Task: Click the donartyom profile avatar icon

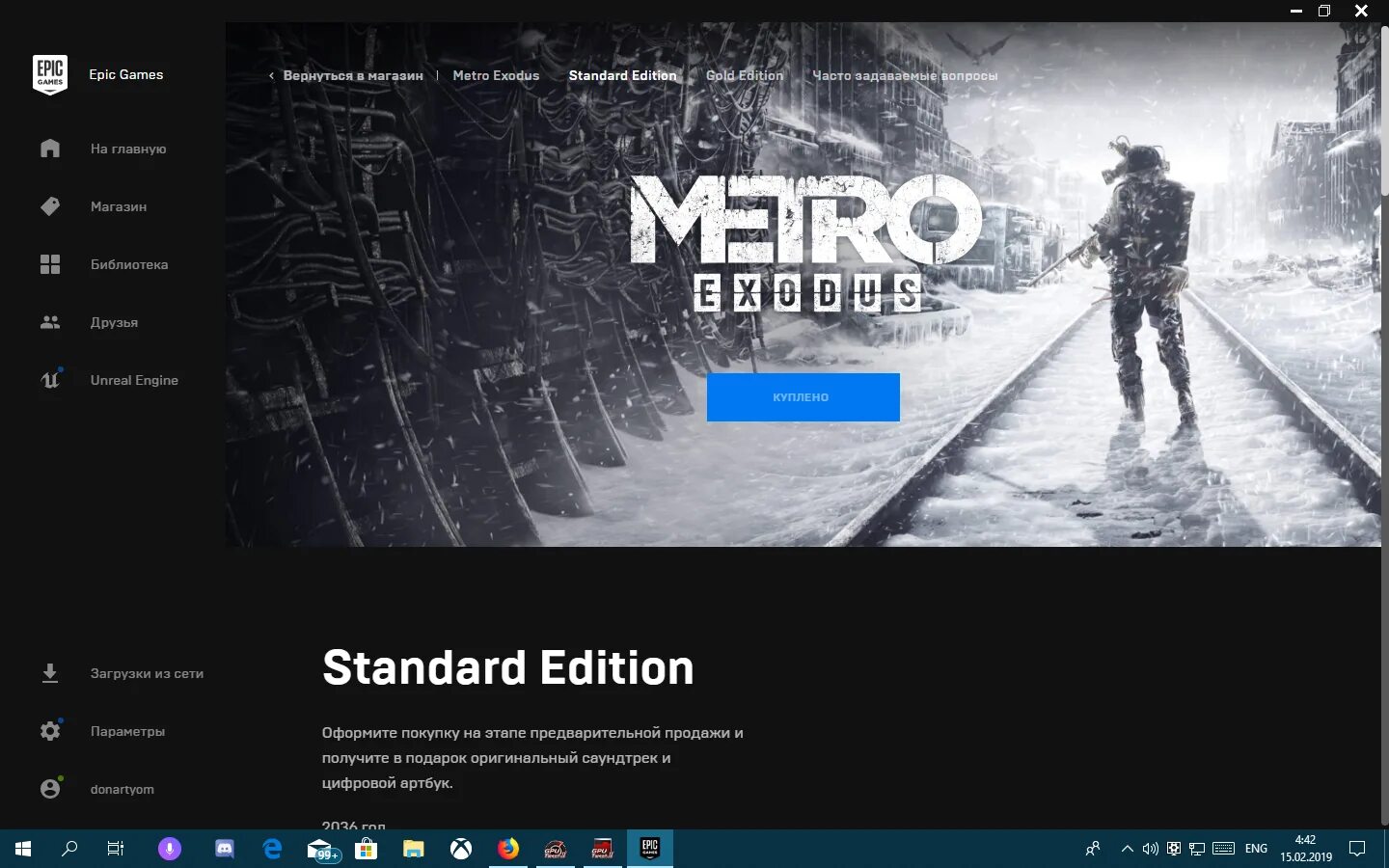Action: (50, 789)
